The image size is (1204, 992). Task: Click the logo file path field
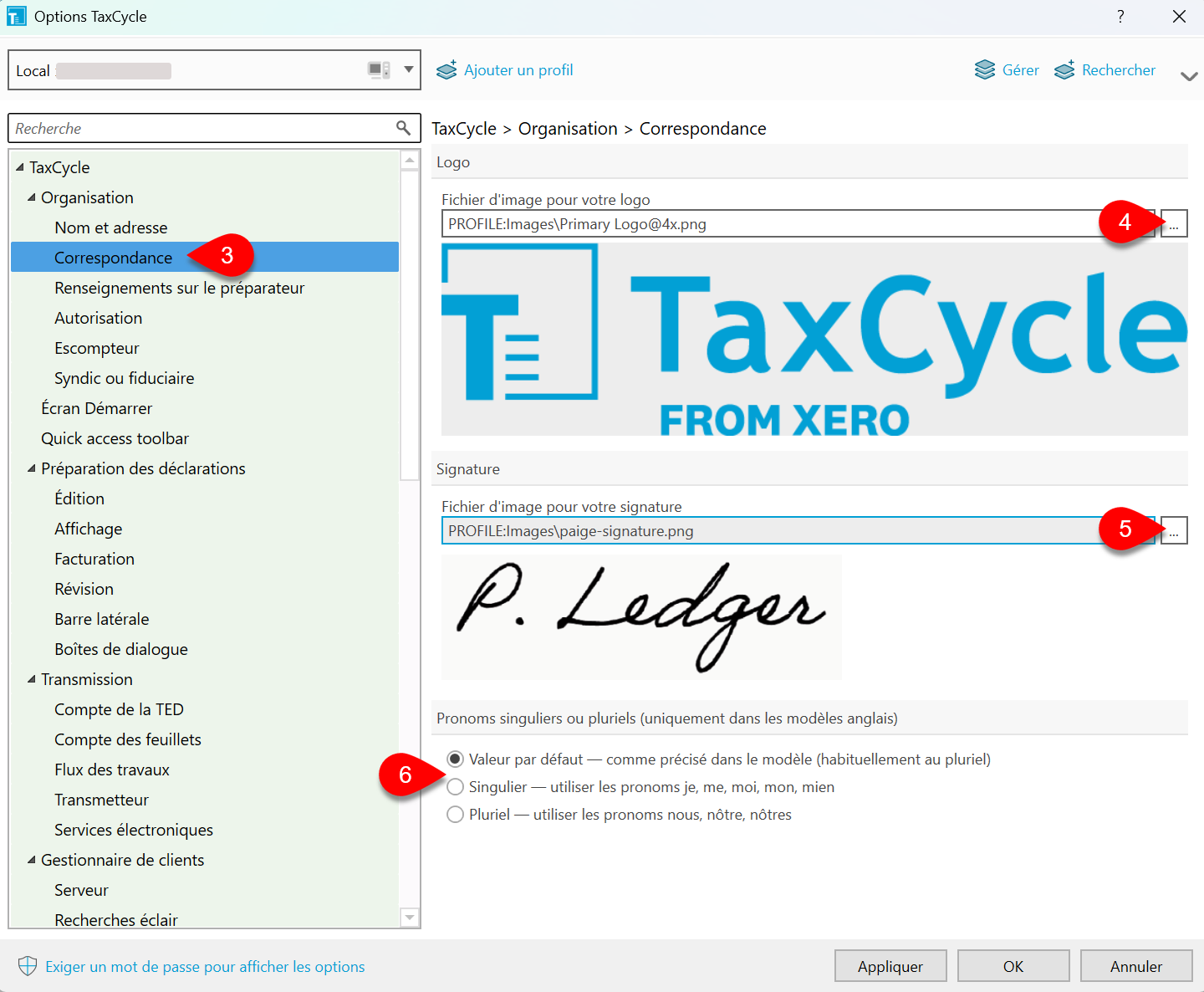(x=798, y=224)
